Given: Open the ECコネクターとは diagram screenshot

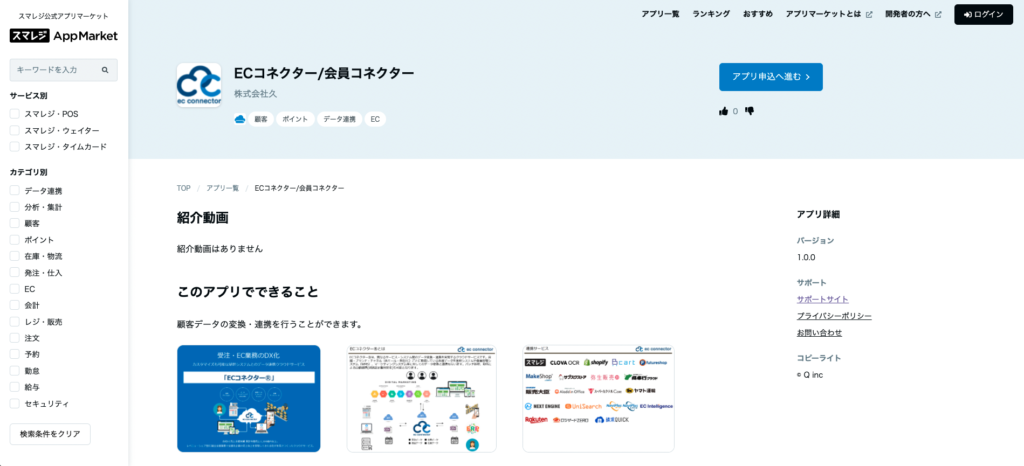Looking at the screenshot, I should pos(422,398).
